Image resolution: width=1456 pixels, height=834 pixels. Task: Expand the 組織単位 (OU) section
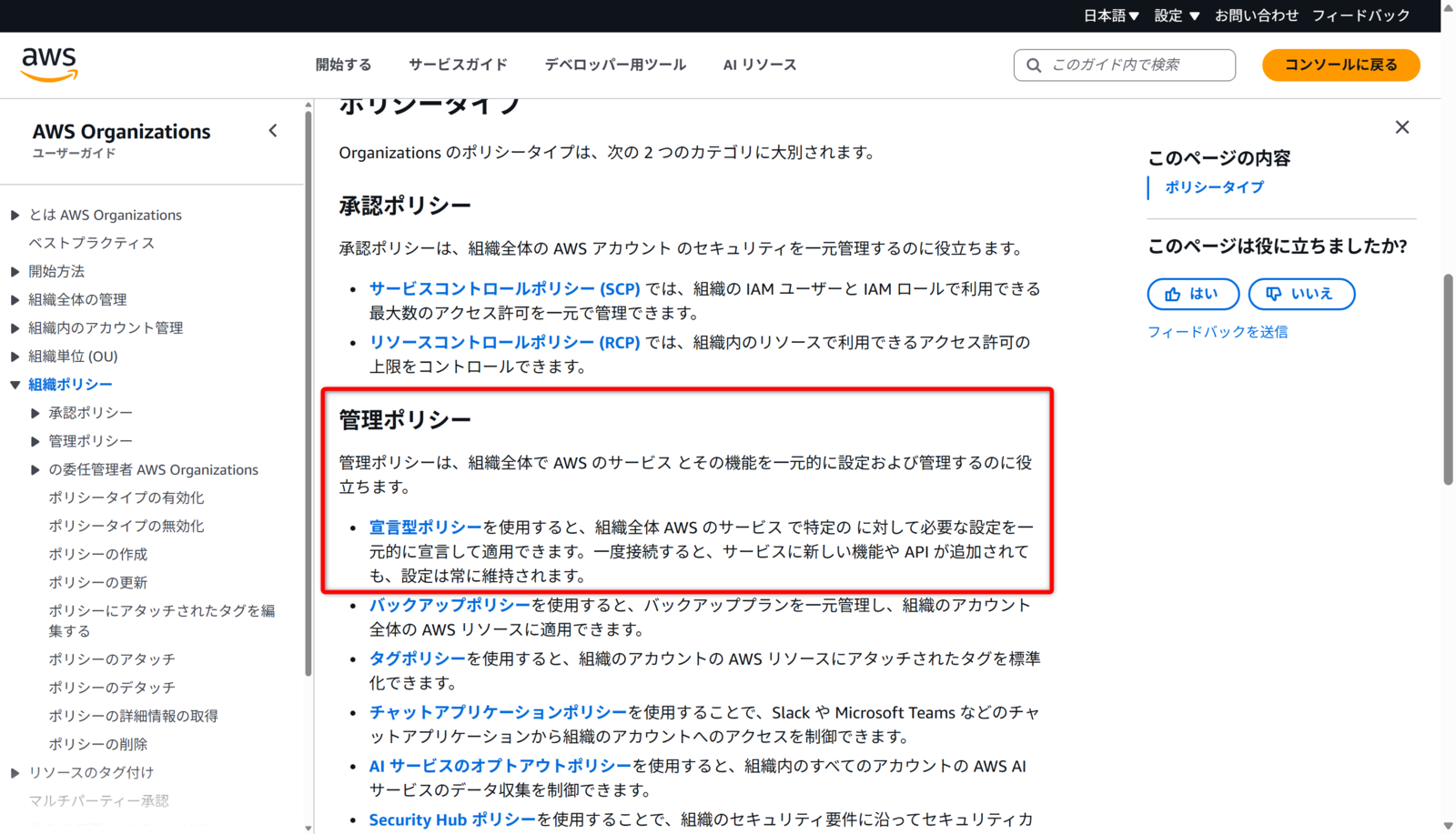point(15,357)
